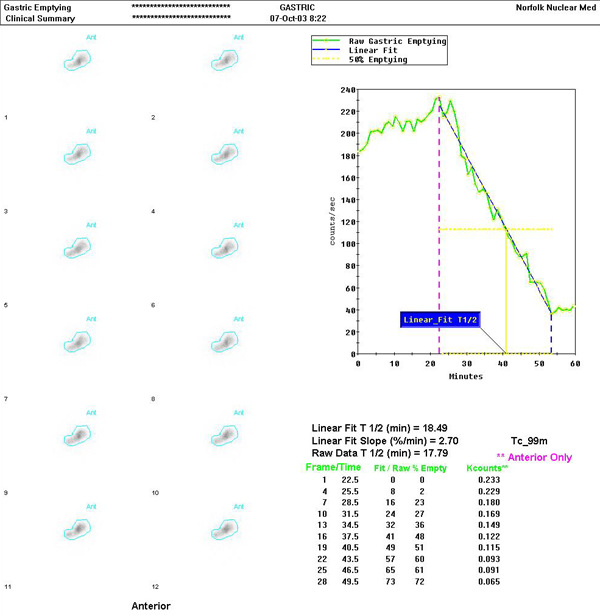Click Kcounts value 0.093
The image size is (600, 615).
(x=489, y=559)
